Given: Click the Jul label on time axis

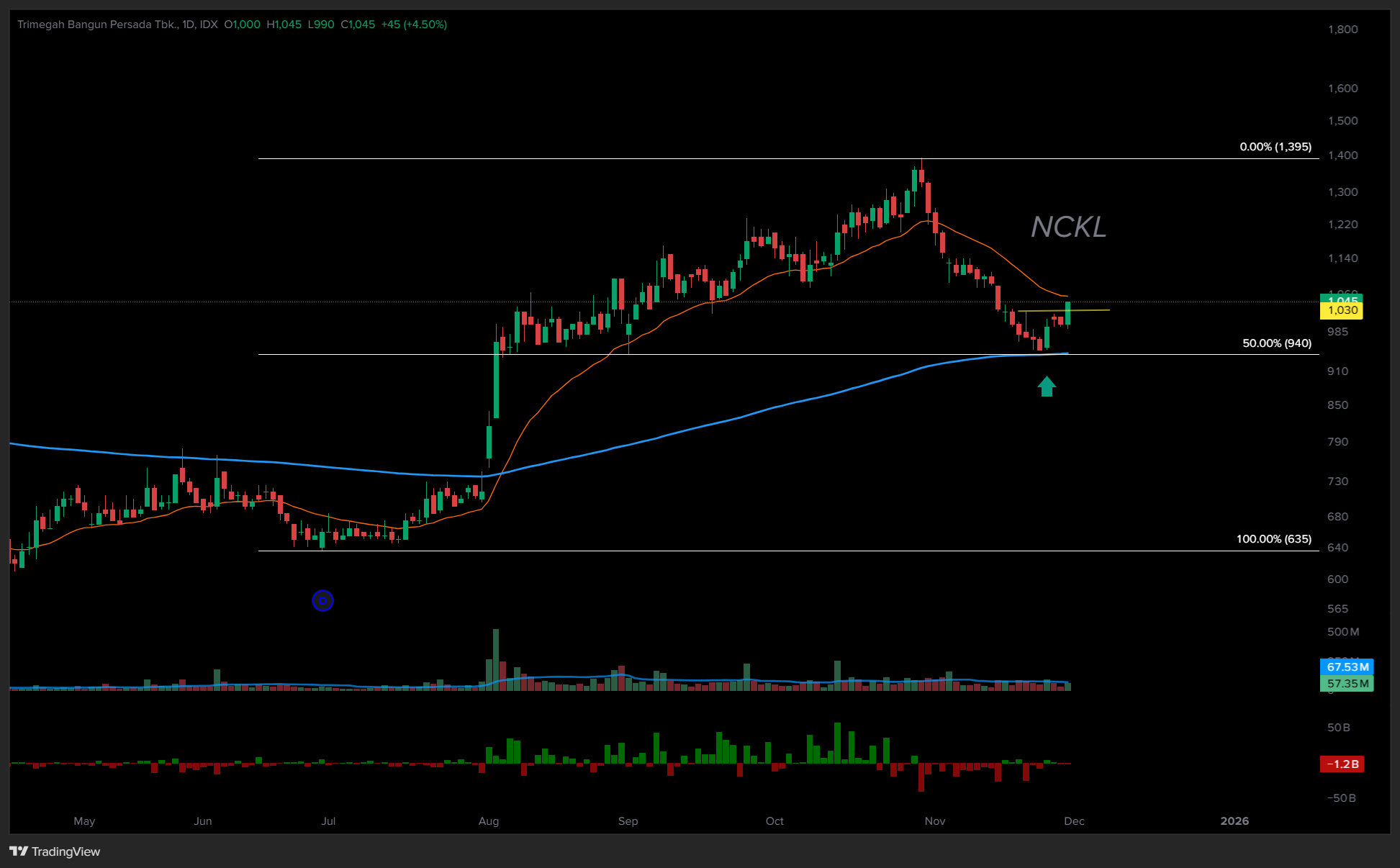Looking at the screenshot, I should tap(328, 821).
